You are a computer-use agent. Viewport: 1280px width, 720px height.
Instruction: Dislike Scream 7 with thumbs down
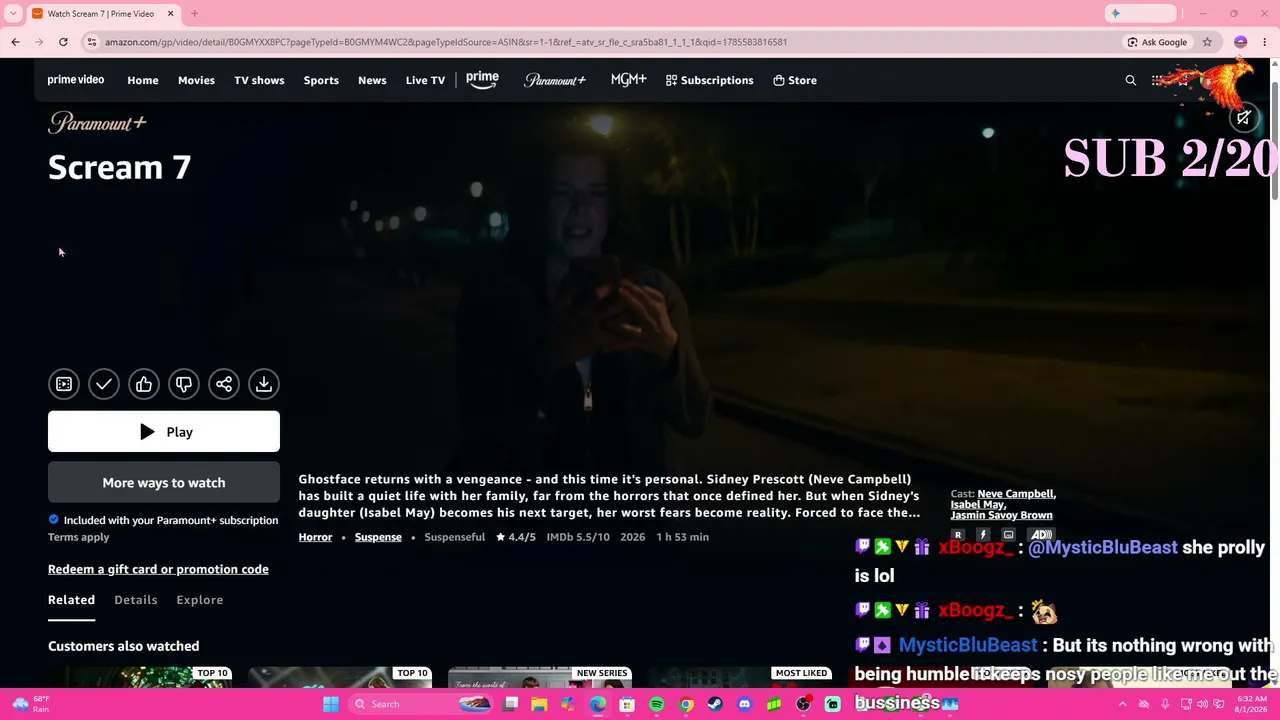tap(184, 384)
